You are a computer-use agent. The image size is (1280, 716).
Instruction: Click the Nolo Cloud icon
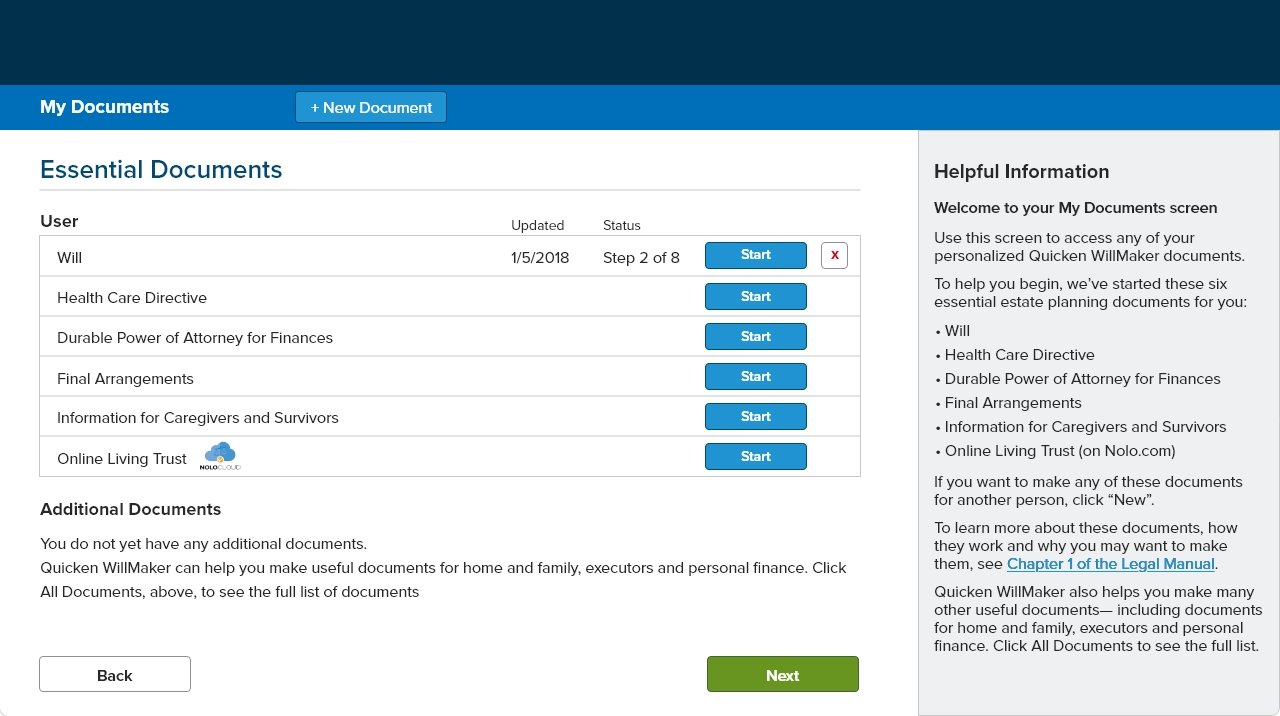220,456
